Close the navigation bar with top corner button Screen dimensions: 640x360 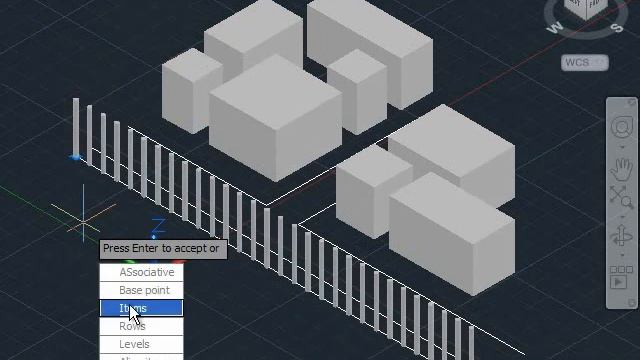coord(632,101)
